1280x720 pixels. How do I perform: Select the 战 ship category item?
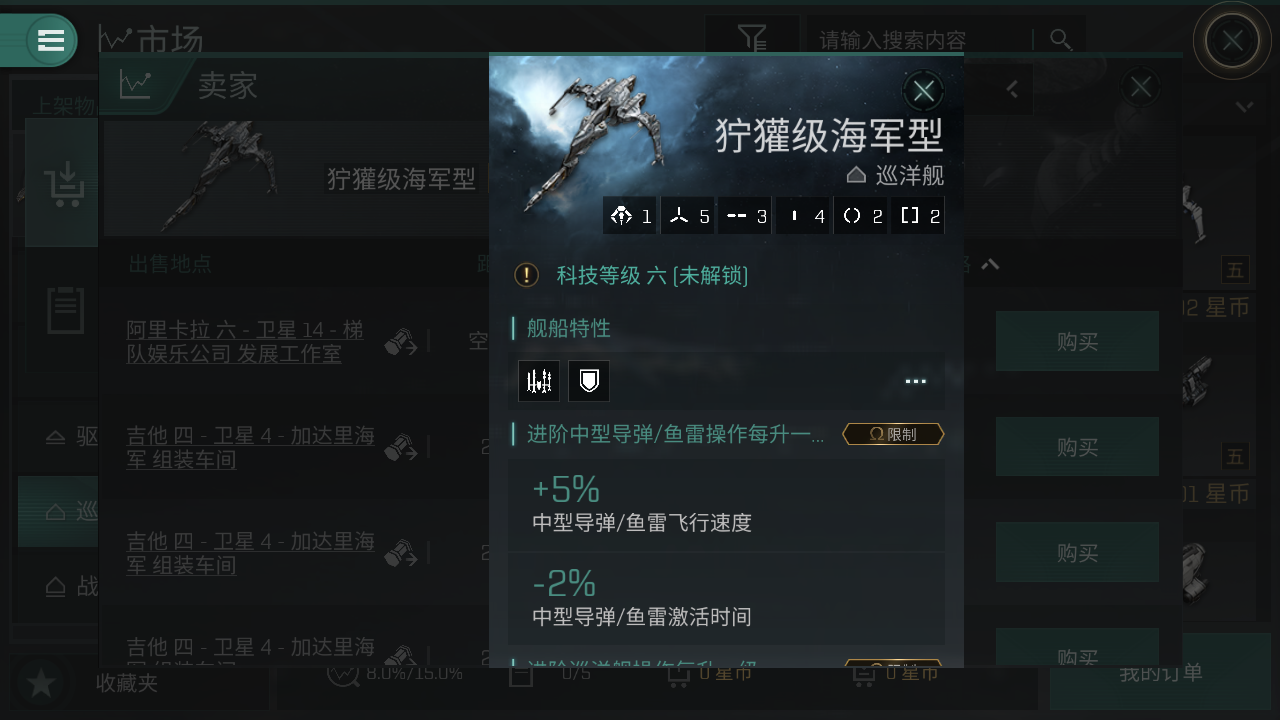coord(72,587)
